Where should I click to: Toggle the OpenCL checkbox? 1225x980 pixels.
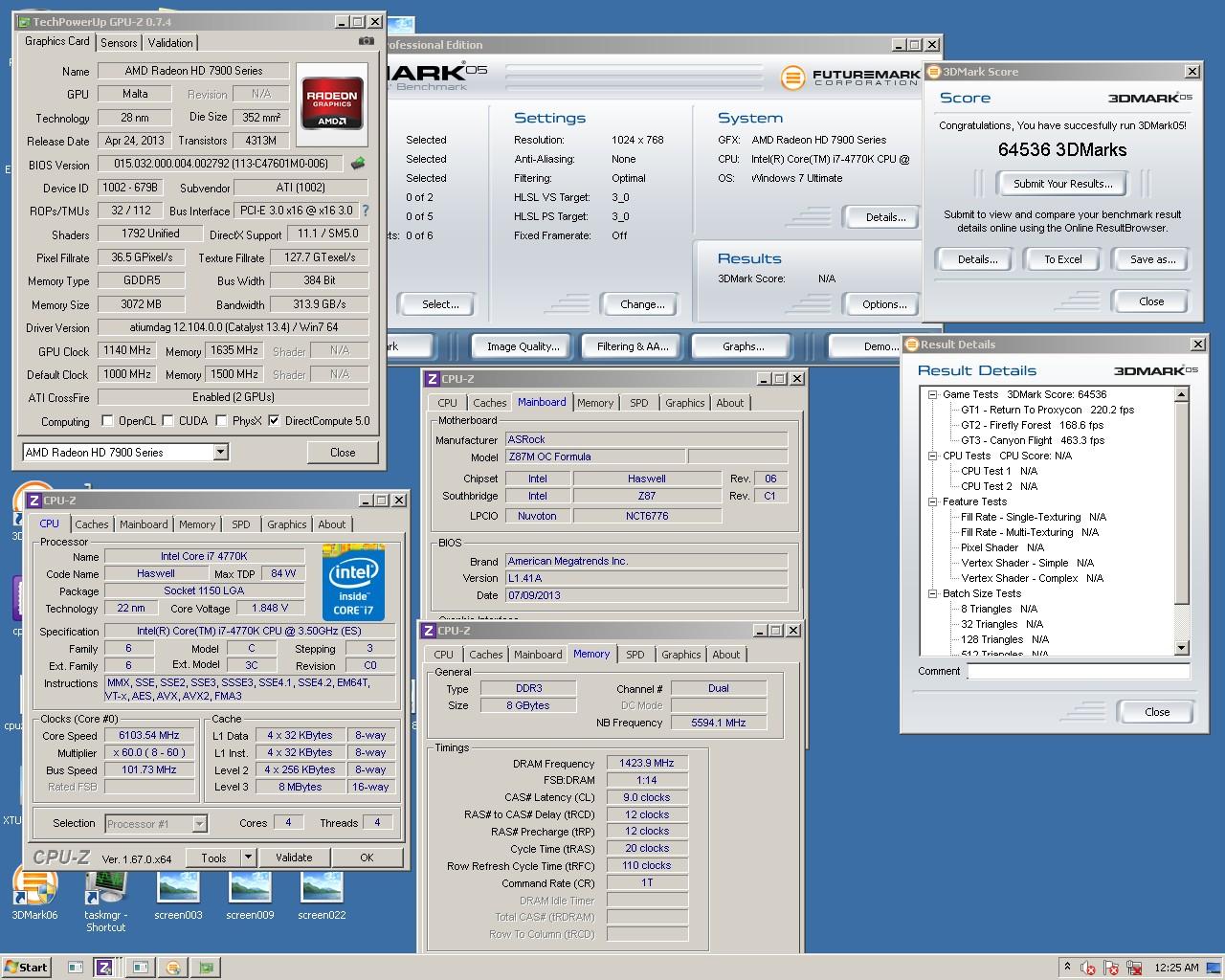[x=107, y=421]
